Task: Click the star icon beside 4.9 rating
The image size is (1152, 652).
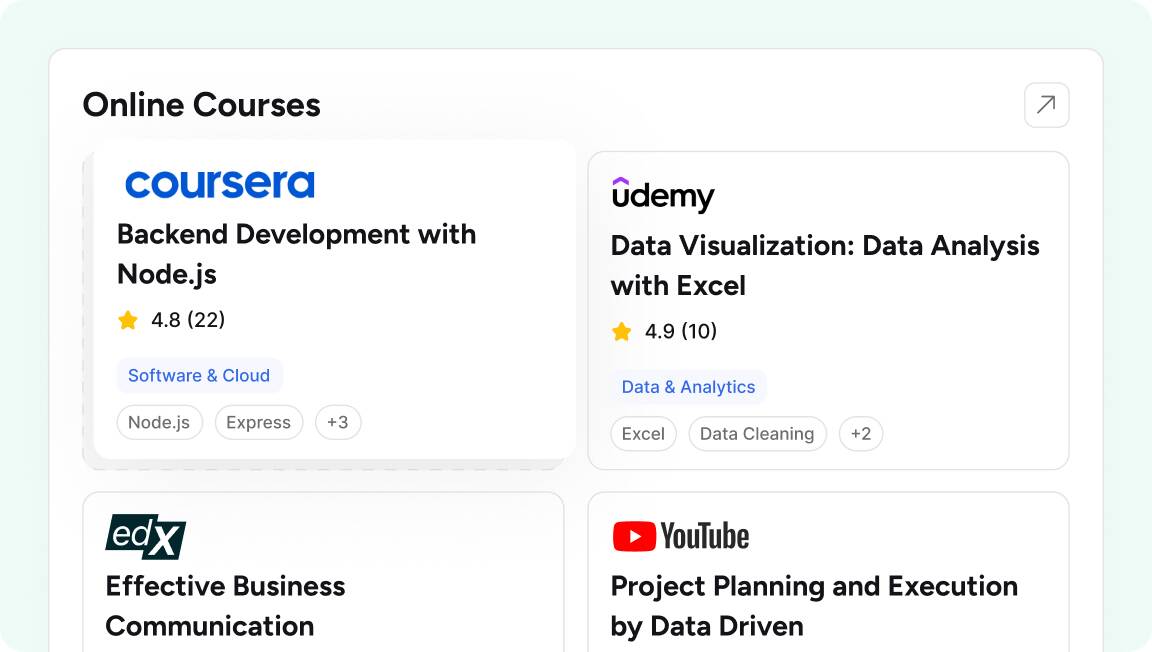Action: pyautogui.click(x=622, y=332)
